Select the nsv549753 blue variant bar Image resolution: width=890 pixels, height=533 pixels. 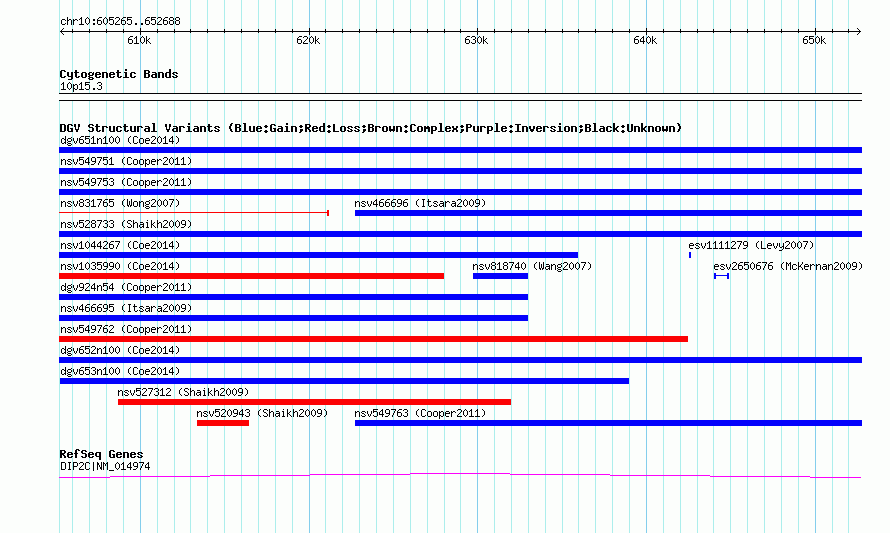click(x=460, y=192)
